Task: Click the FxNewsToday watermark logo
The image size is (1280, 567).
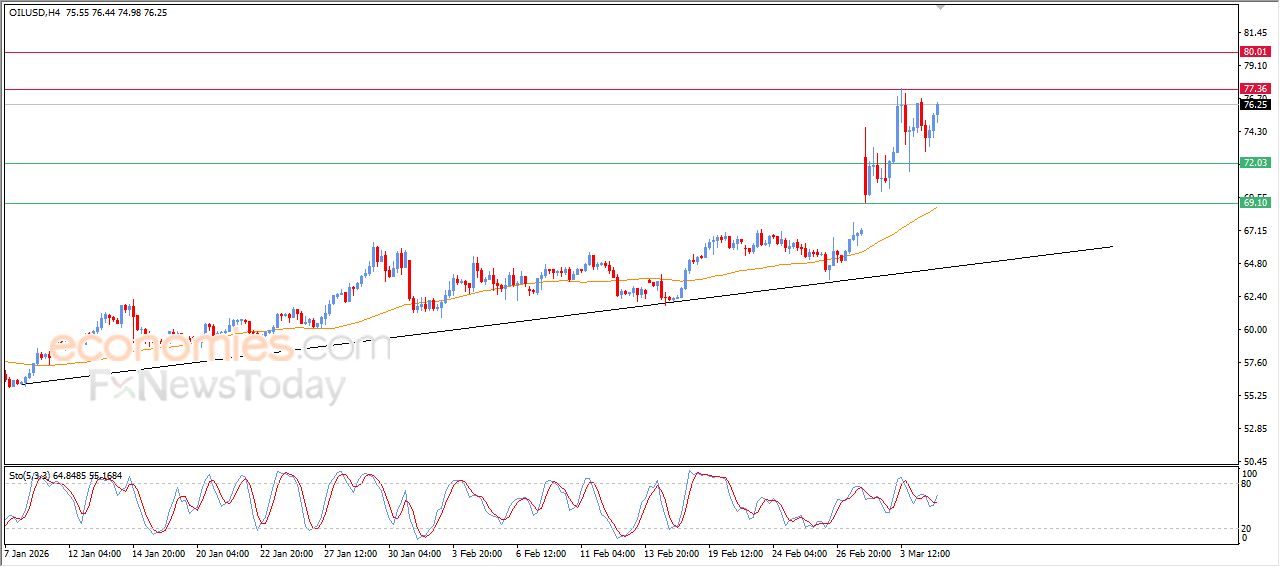Action: (218, 386)
